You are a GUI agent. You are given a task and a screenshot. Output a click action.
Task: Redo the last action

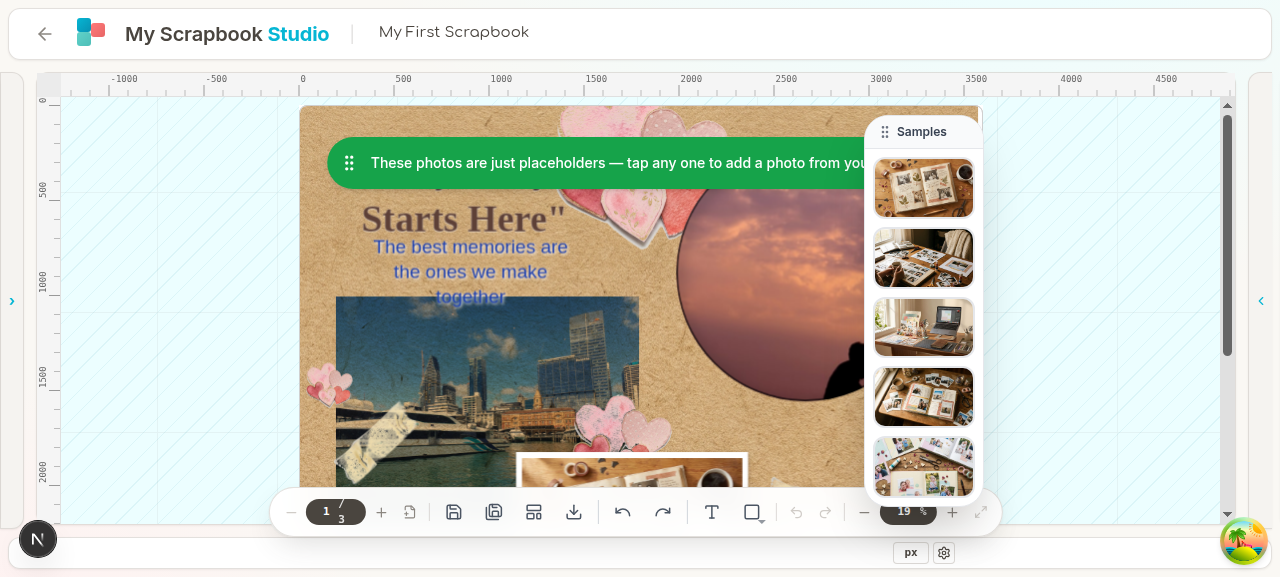click(662, 512)
